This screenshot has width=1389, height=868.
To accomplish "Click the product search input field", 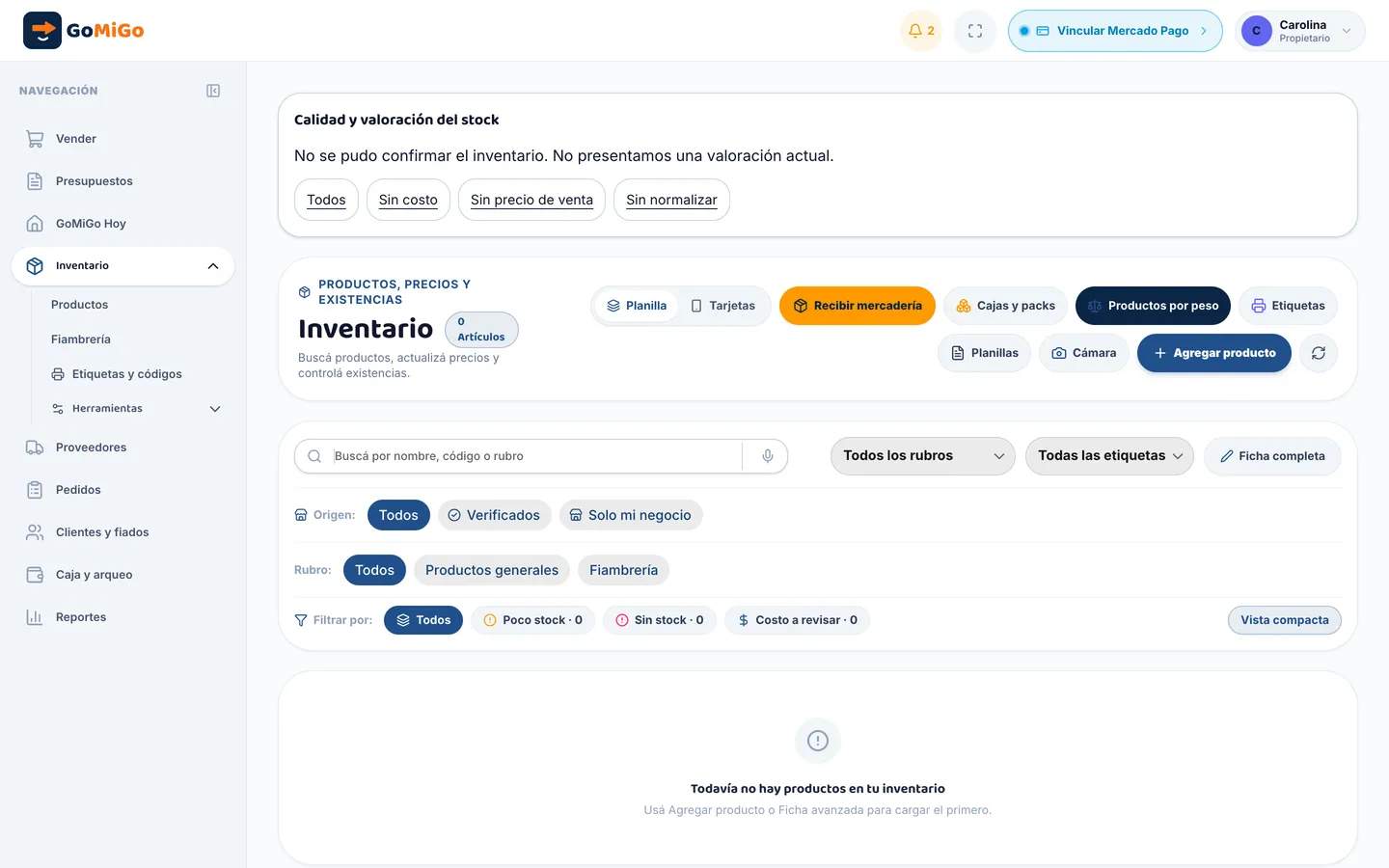I will [x=535, y=456].
